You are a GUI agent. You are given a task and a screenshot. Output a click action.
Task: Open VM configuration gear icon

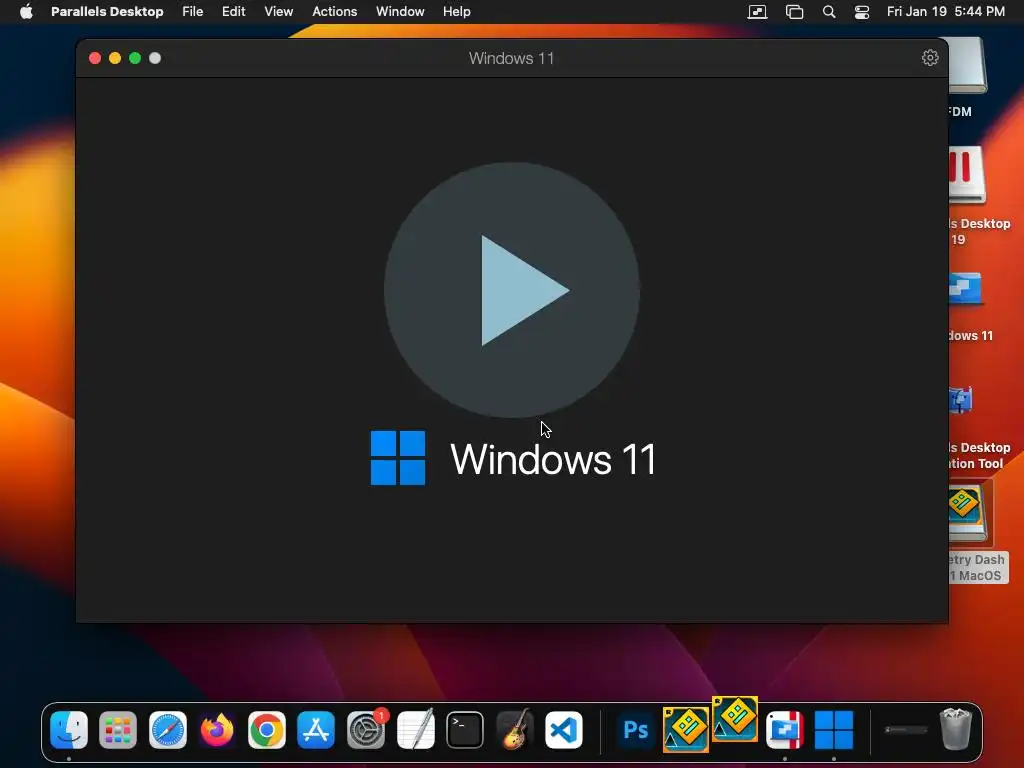930,58
